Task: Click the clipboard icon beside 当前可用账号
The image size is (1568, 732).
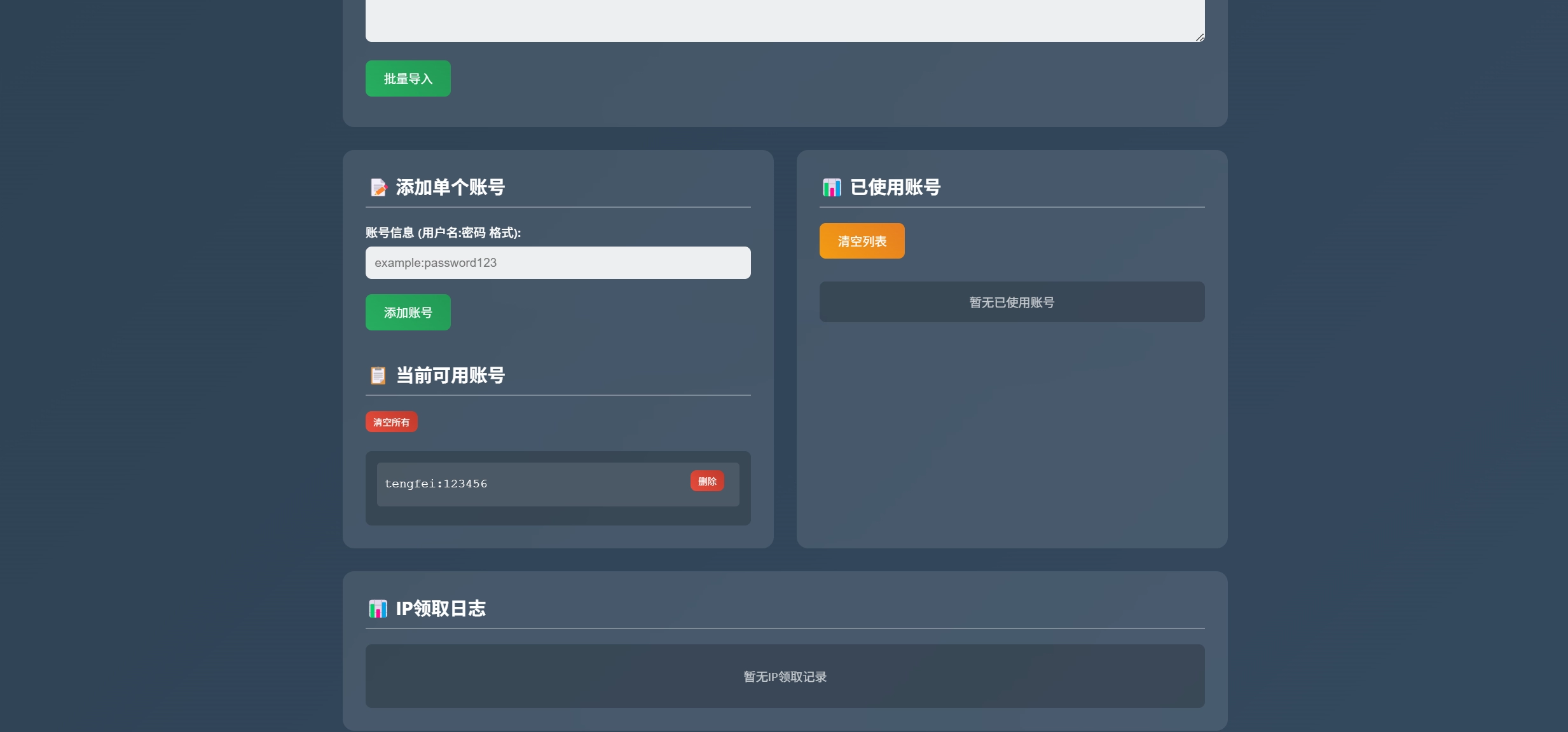Action: [378, 376]
